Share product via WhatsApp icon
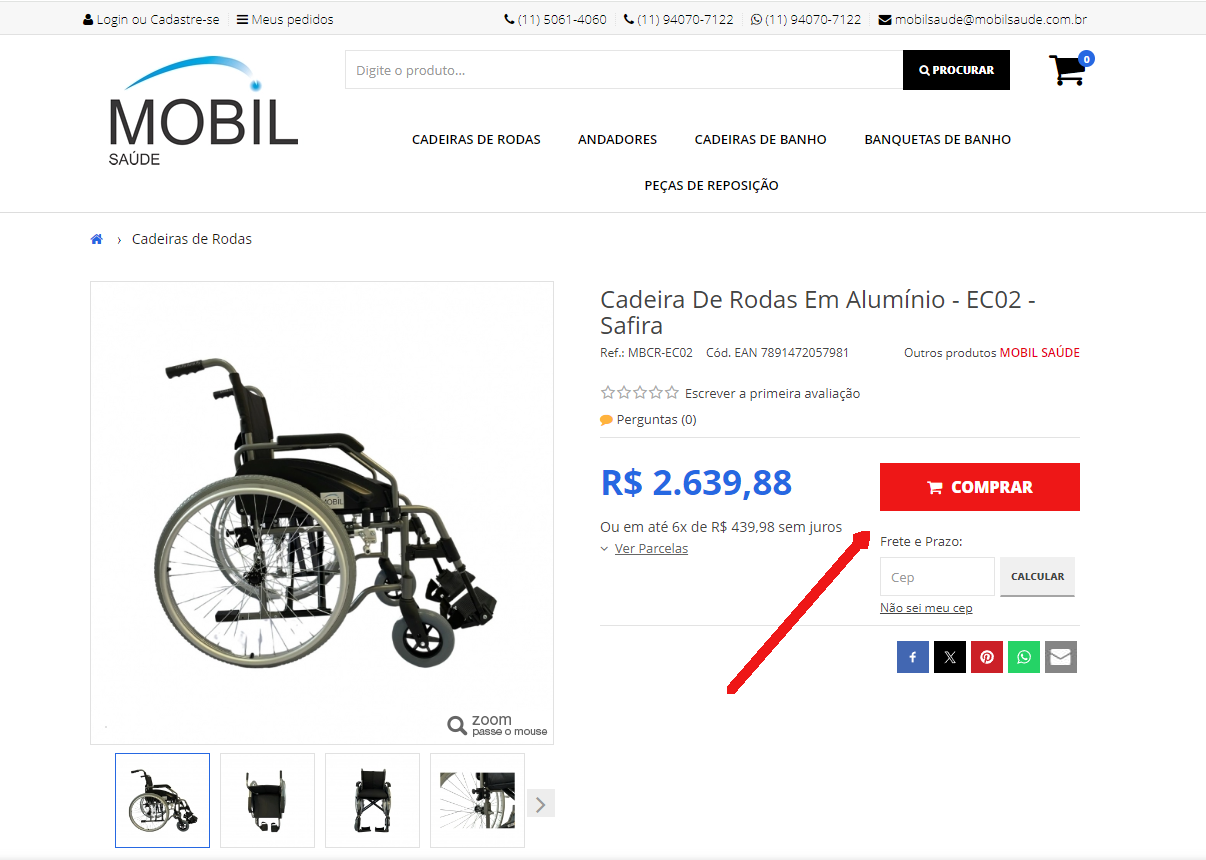This screenshot has width=1206, height=860. pyautogui.click(x=1024, y=657)
